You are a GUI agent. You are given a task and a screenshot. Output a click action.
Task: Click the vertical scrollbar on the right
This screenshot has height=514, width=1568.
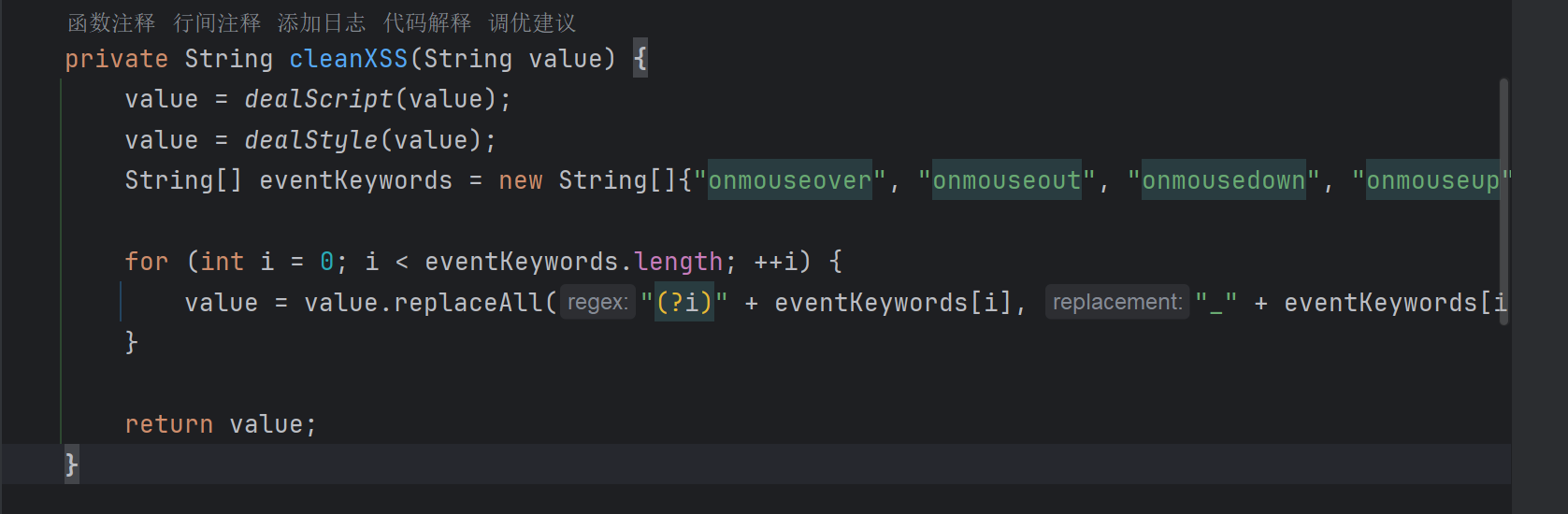1503,201
